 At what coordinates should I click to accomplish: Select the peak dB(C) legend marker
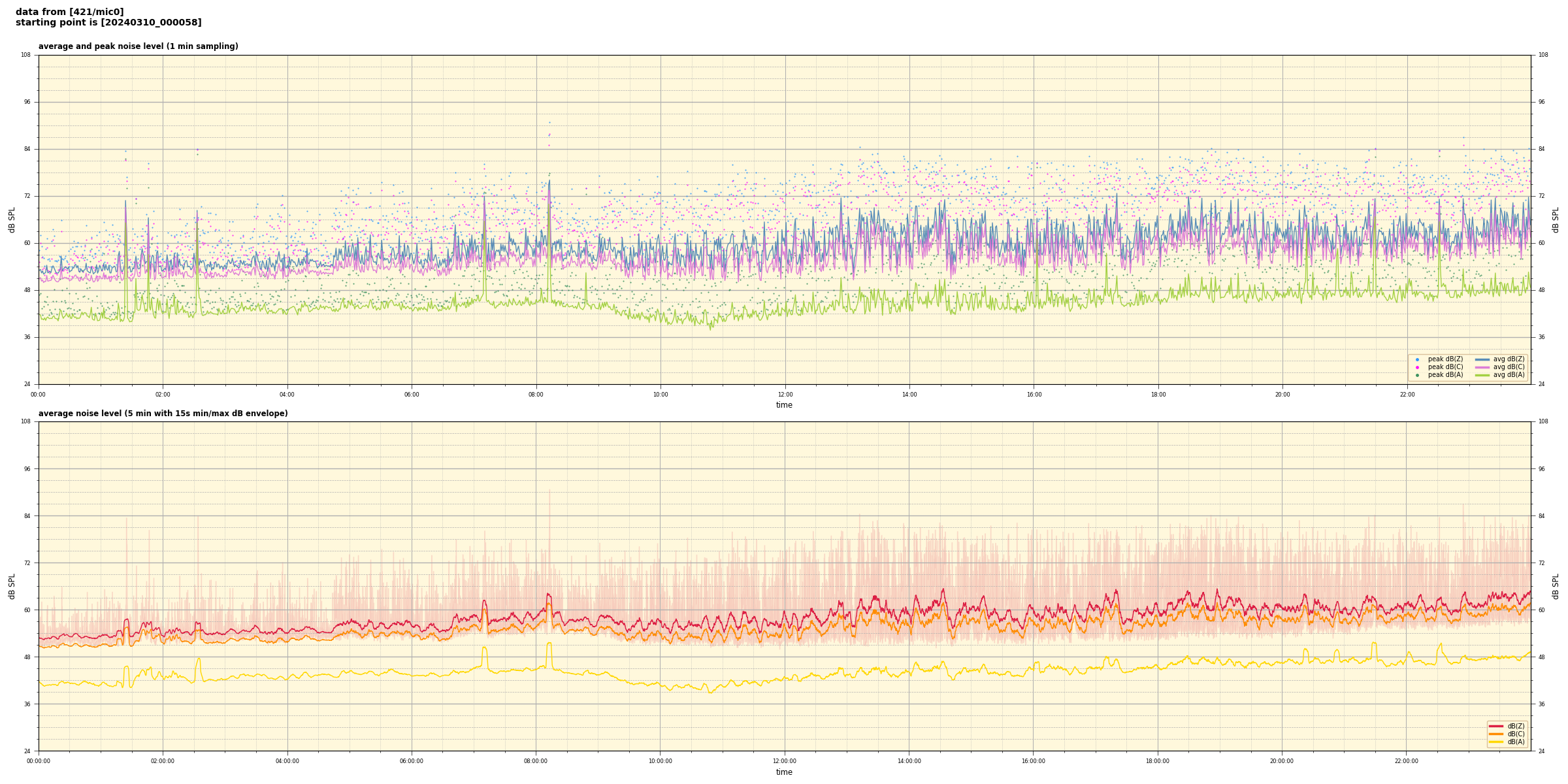click(1417, 367)
